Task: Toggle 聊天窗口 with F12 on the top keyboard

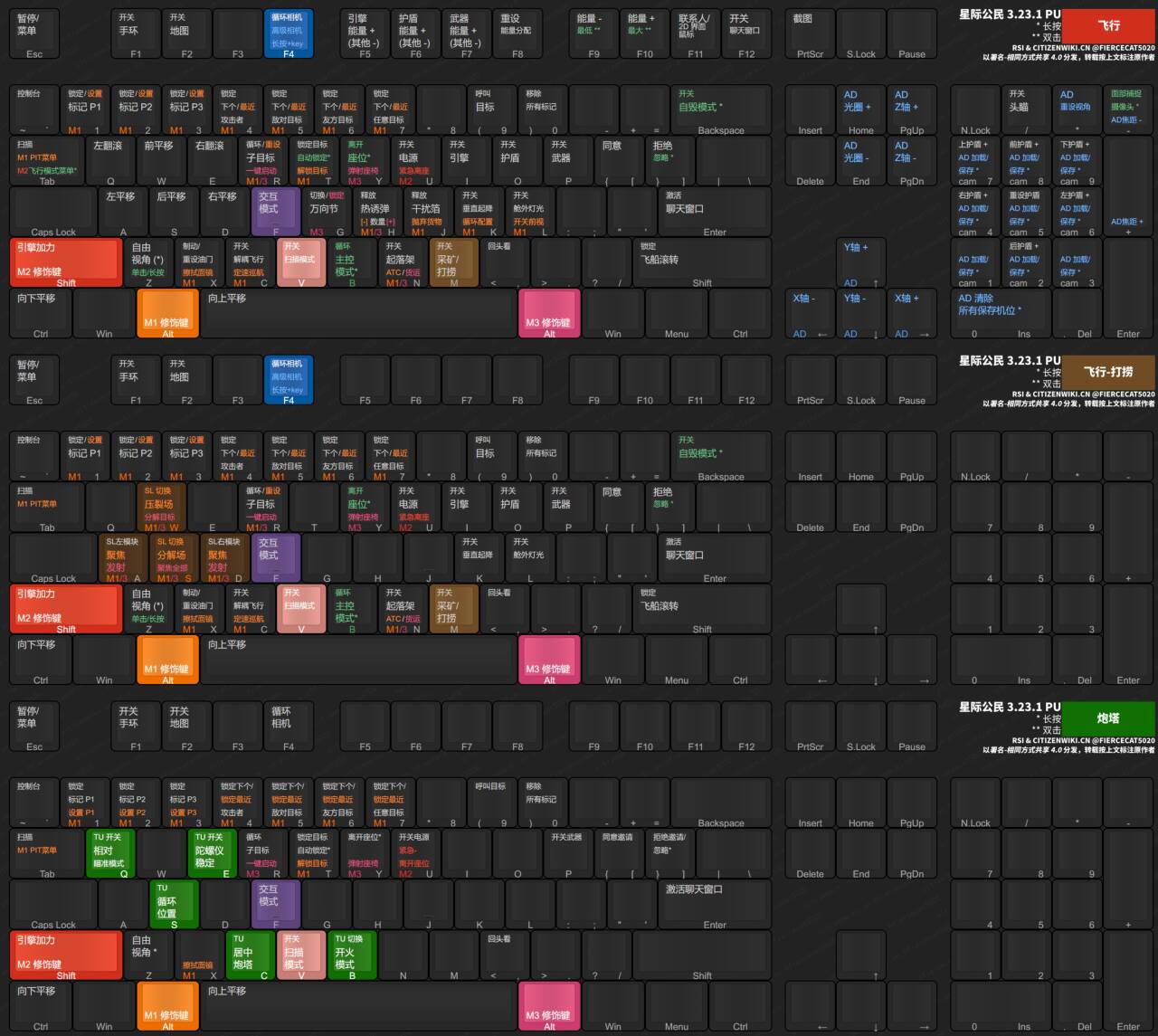Action: coord(745,34)
